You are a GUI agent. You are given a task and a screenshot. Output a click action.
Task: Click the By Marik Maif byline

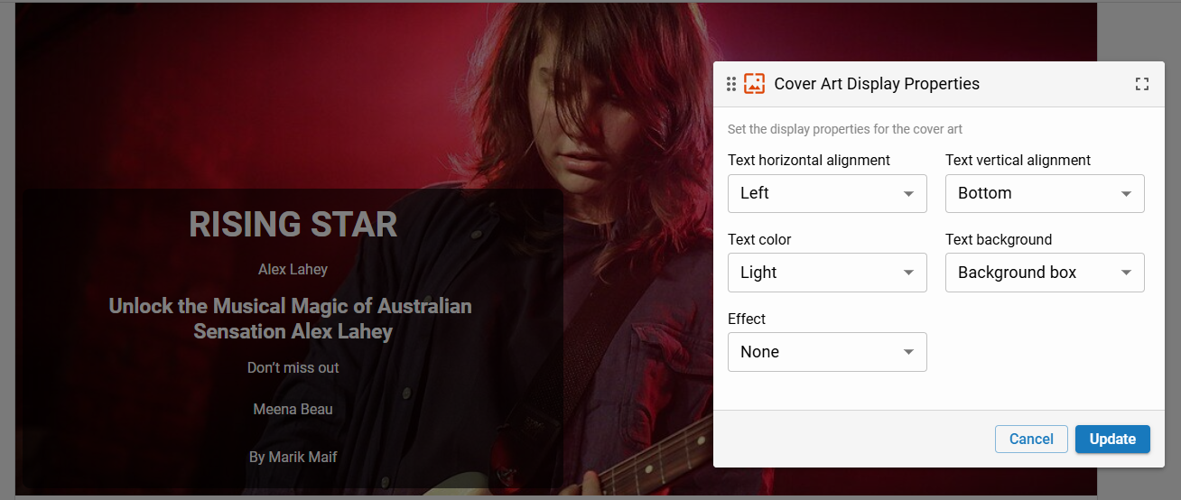(x=293, y=457)
